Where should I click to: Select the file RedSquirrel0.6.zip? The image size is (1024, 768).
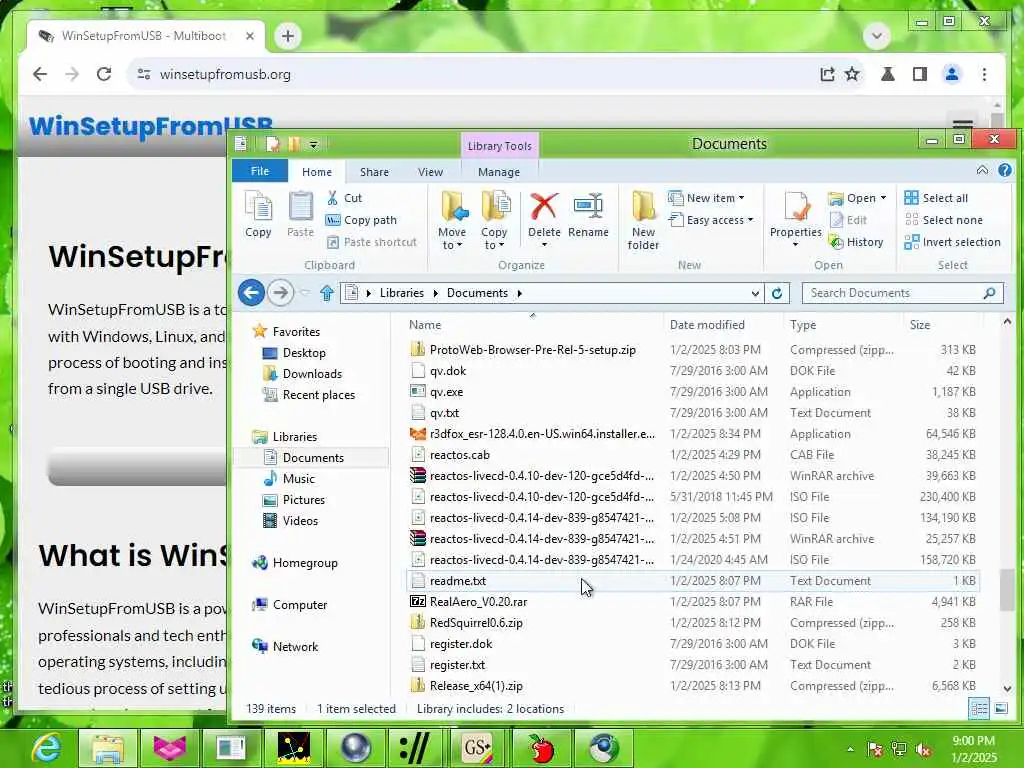coord(692,622)
